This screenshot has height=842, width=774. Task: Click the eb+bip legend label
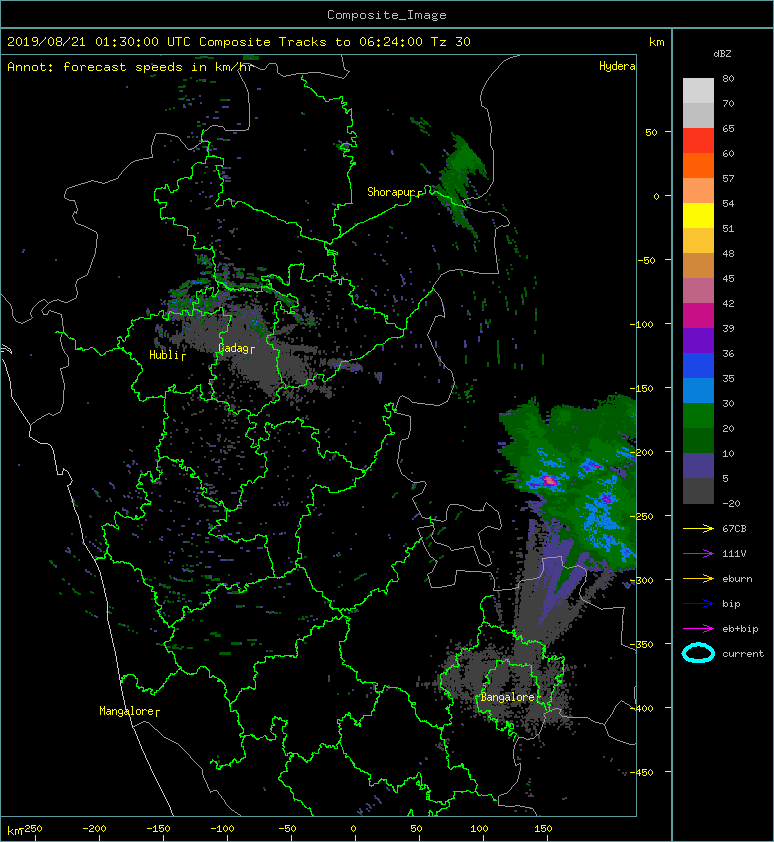740,629
